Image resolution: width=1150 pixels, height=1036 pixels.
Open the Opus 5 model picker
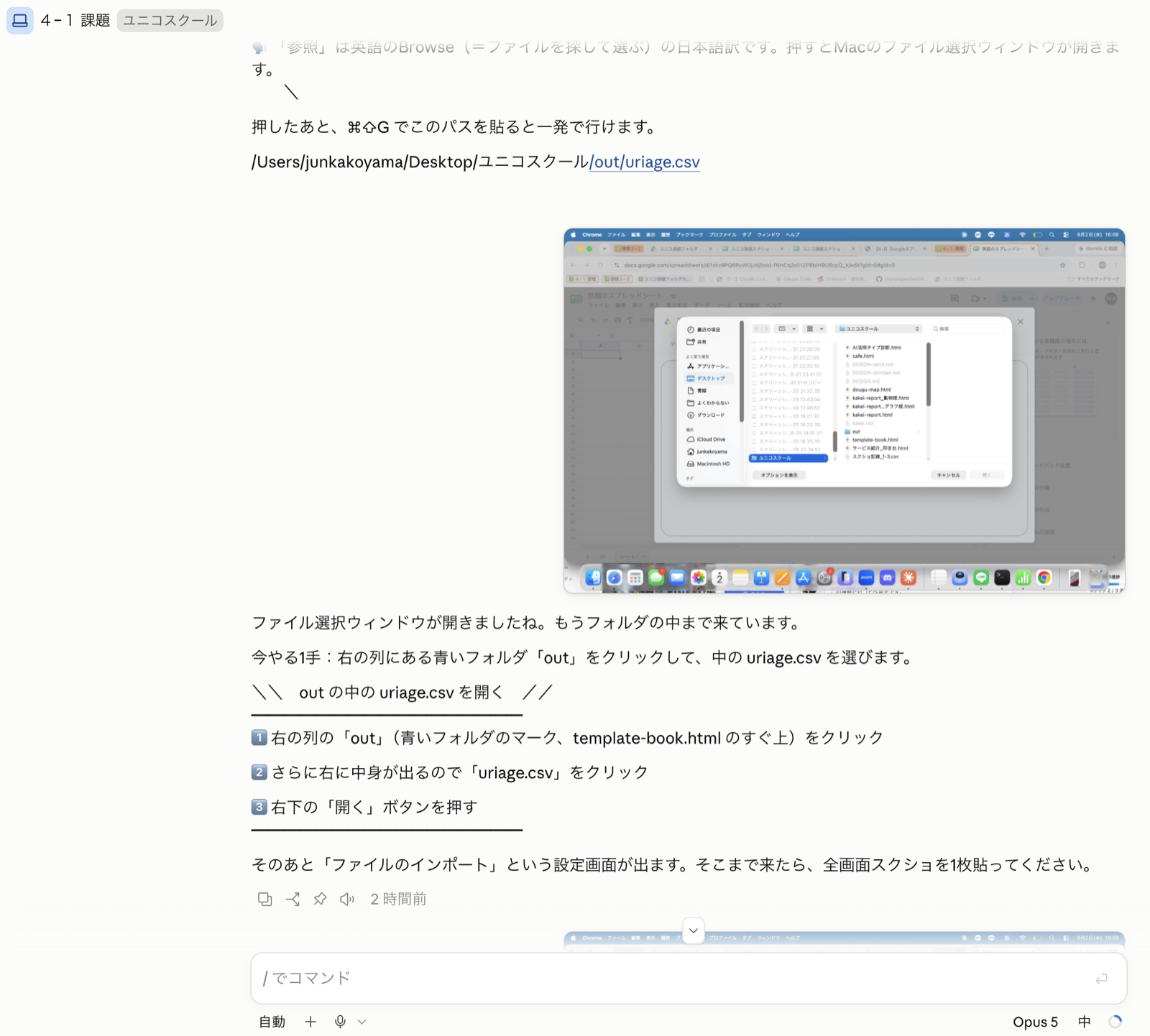tap(1035, 1022)
